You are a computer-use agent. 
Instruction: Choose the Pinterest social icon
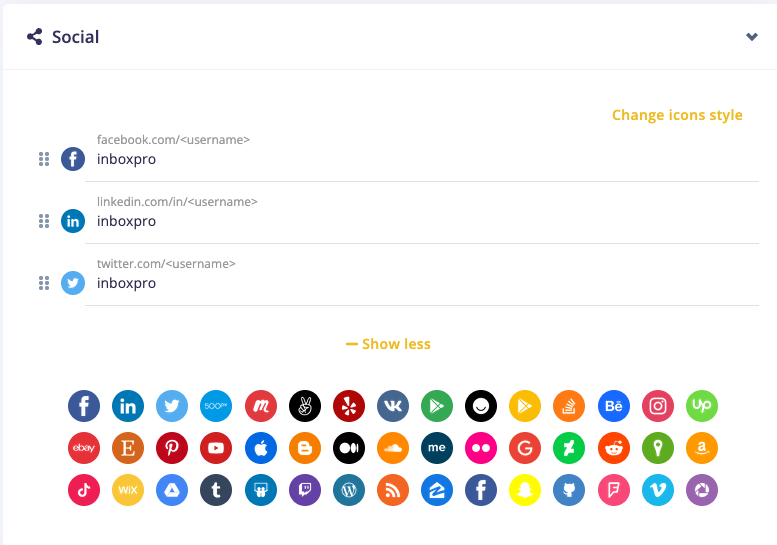pyautogui.click(x=172, y=448)
